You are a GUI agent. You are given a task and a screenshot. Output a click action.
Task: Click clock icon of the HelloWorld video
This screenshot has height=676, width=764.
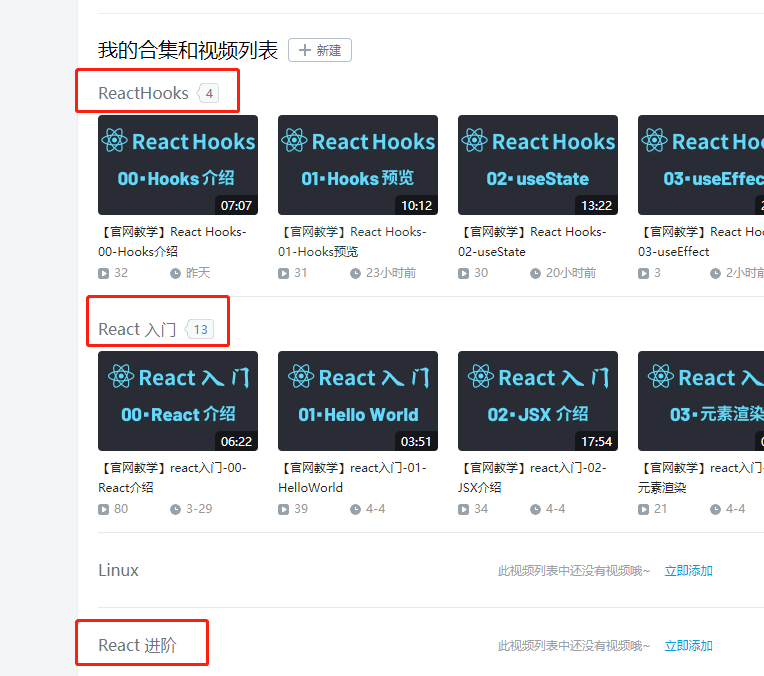pos(355,509)
